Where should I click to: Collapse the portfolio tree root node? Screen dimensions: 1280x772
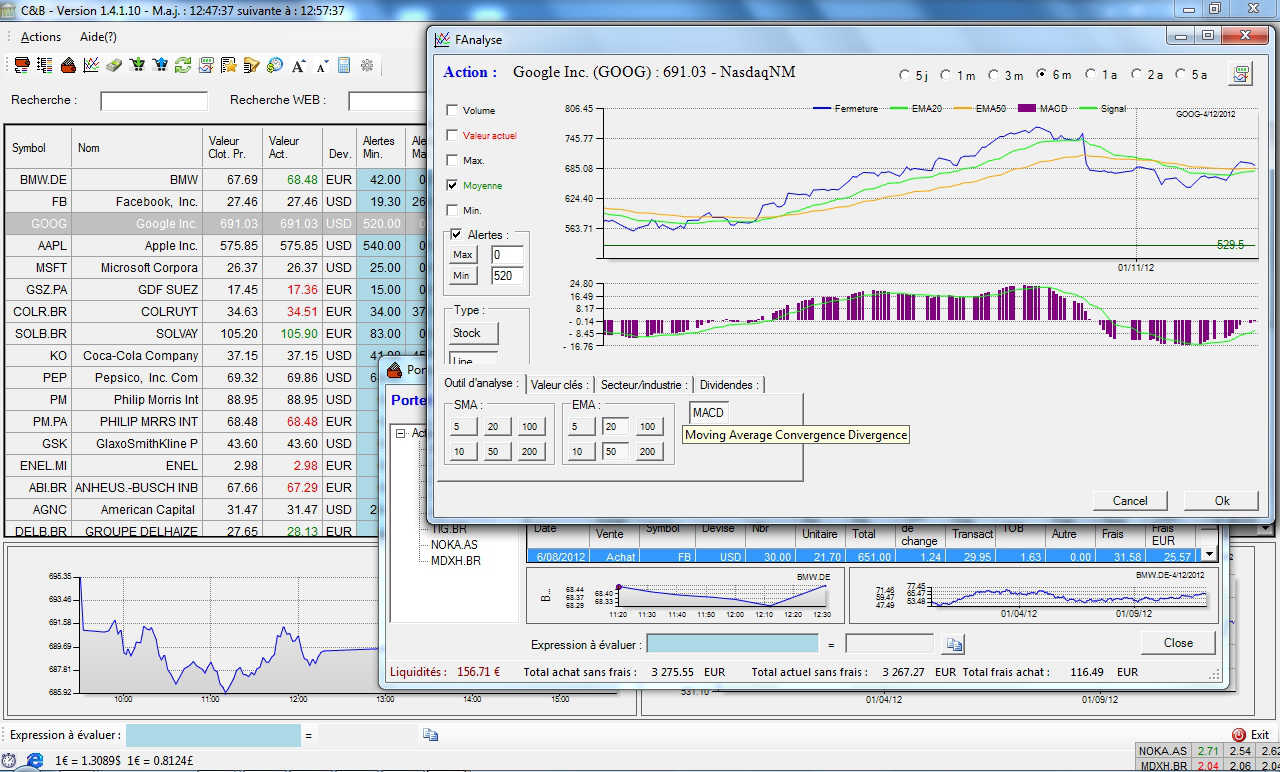click(401, 433)
